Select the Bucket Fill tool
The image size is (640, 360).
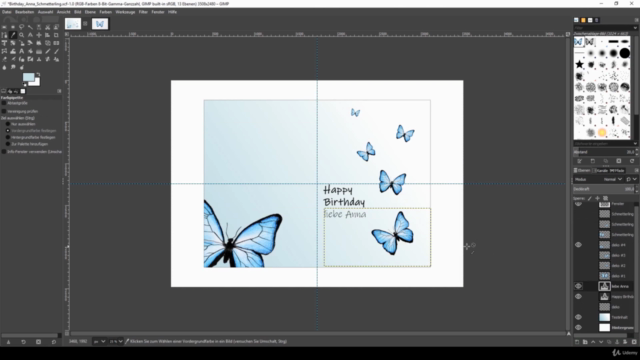point(30,51)
